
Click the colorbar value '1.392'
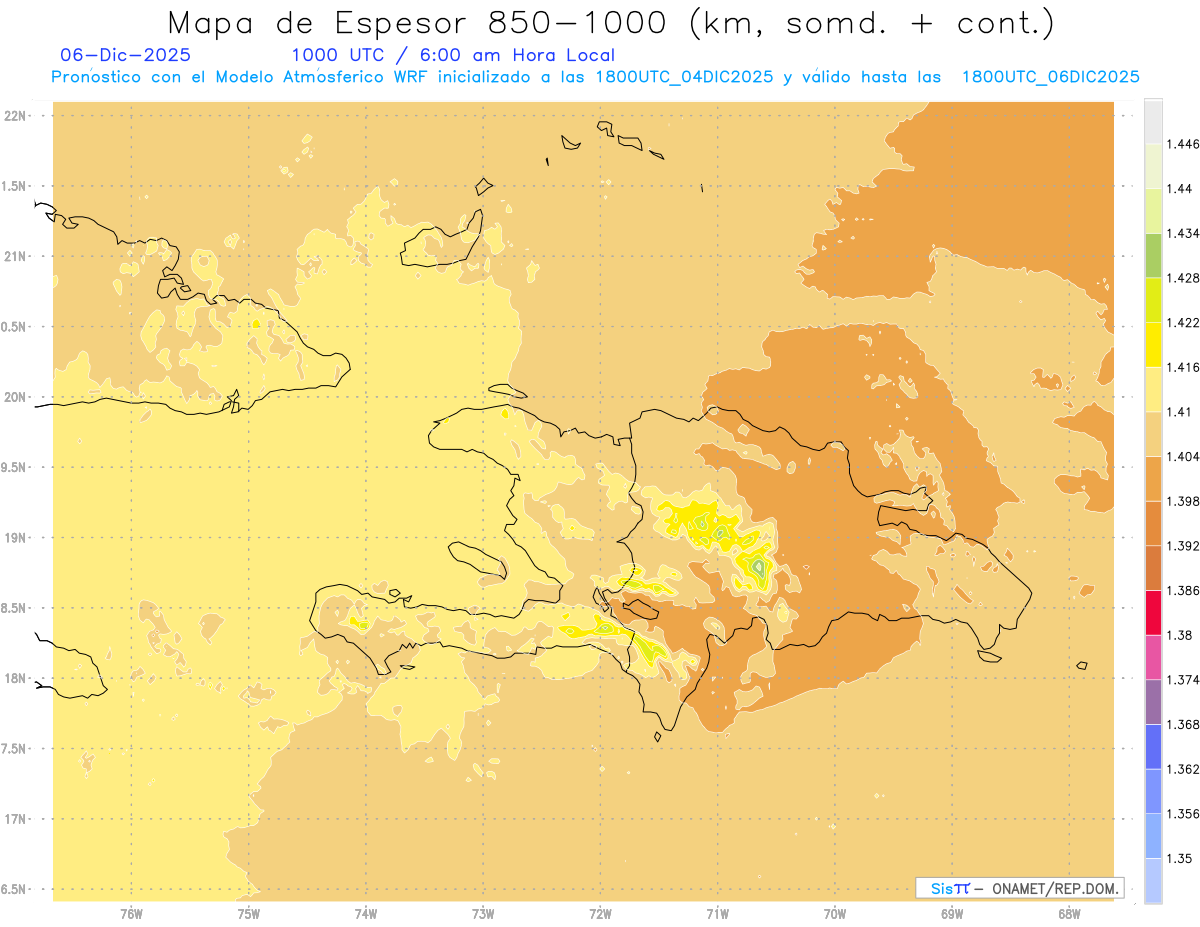click(1185, 546)
